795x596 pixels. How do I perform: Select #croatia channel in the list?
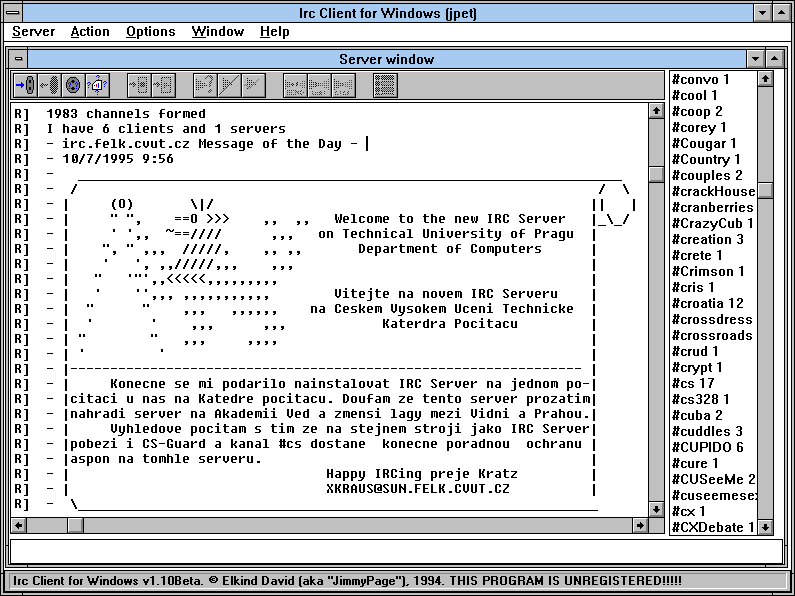pyautogui.click(x=707, y=303)
